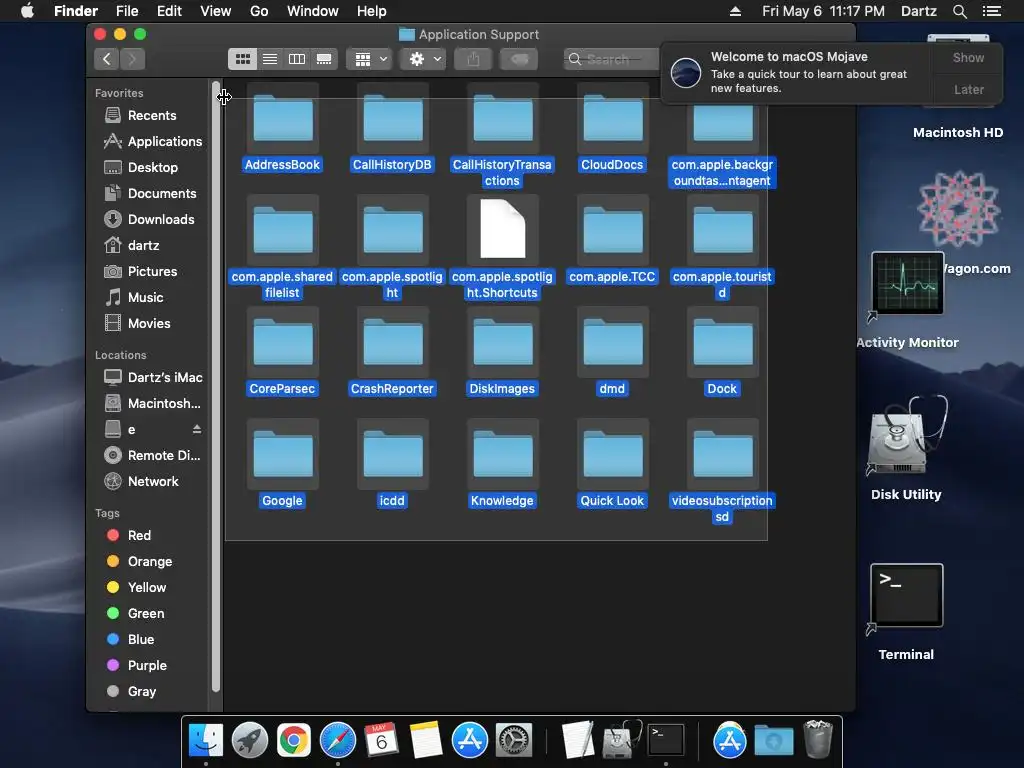Click Later on the Mojave notification

[x=968, y=89]
